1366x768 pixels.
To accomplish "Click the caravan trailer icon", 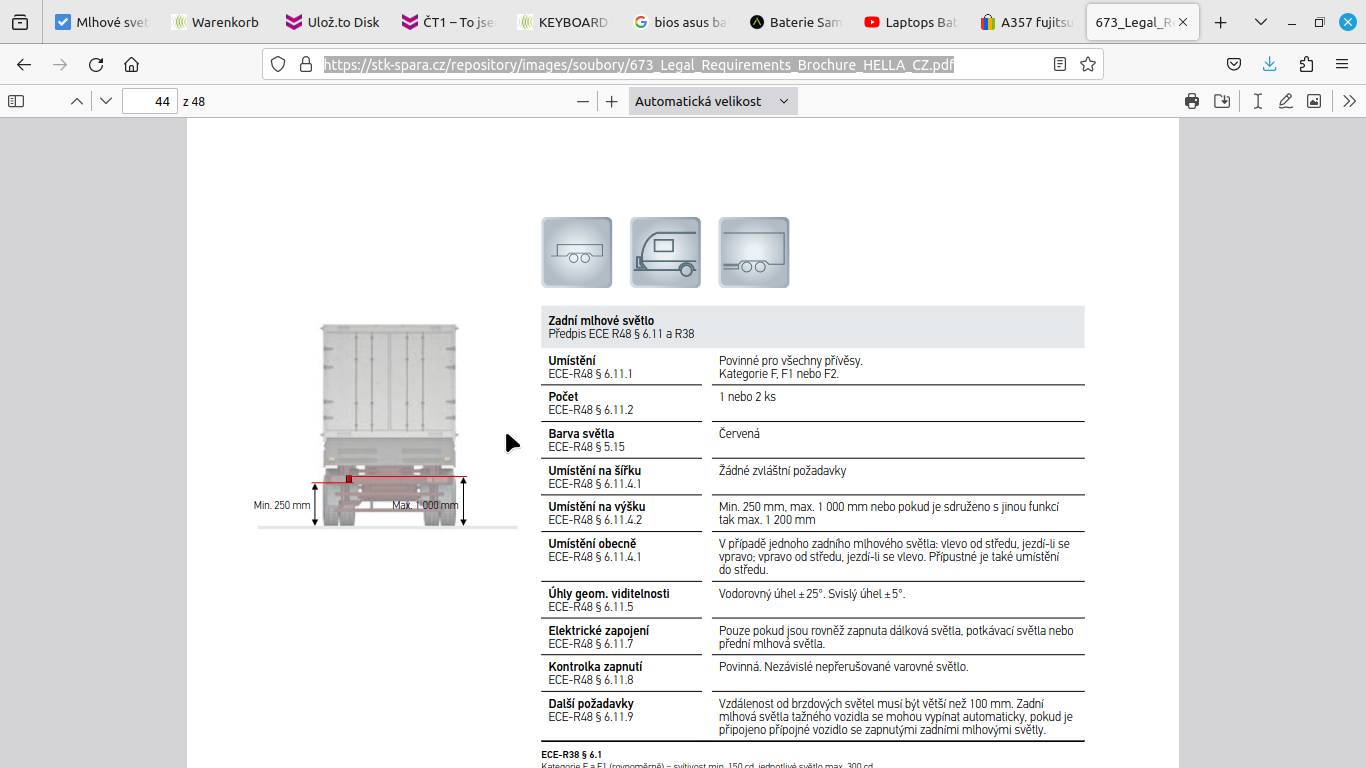I will pyautogui.click(x=665, y=252).
